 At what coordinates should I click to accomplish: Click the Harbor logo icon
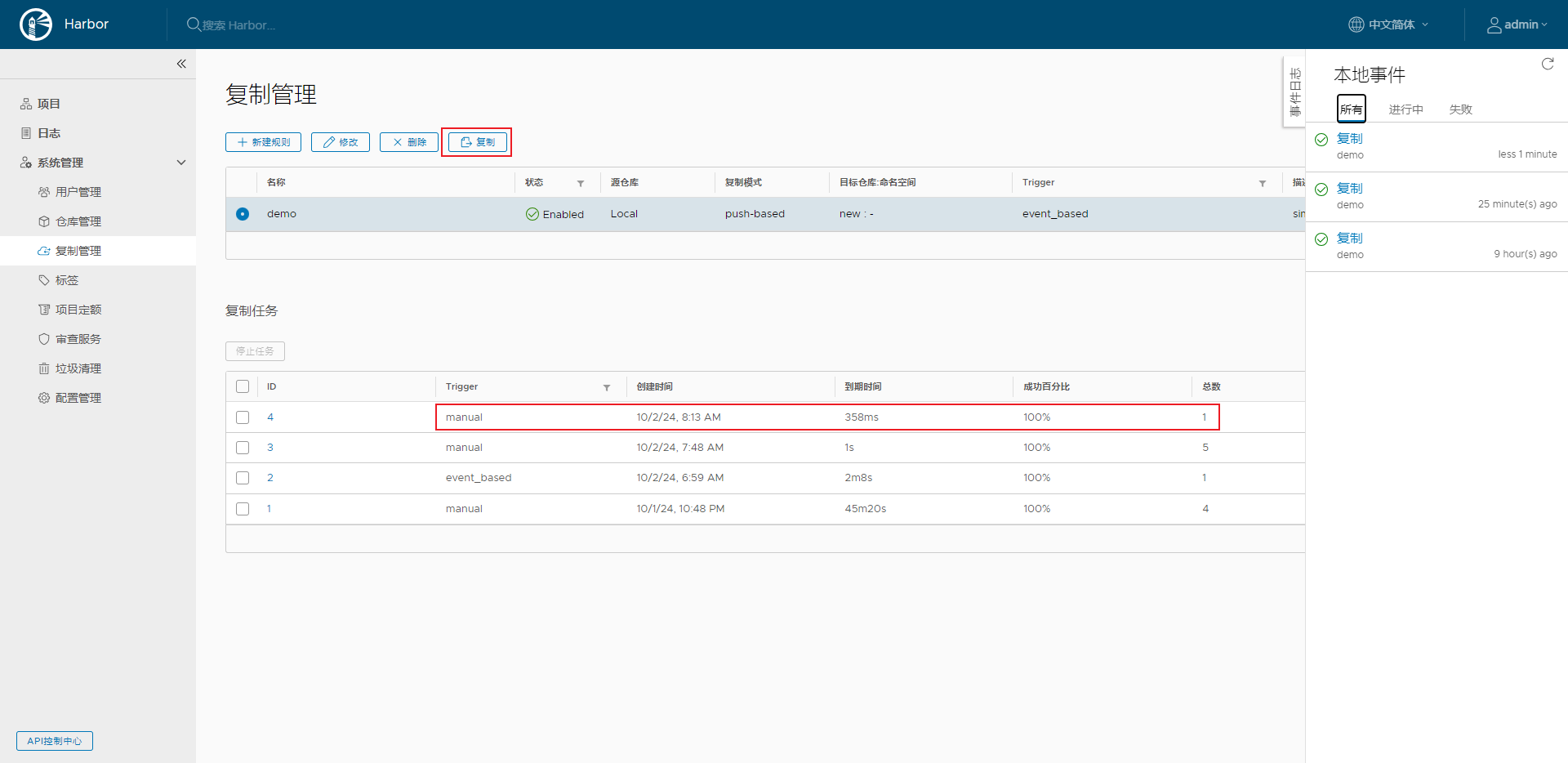coord(36,25)
